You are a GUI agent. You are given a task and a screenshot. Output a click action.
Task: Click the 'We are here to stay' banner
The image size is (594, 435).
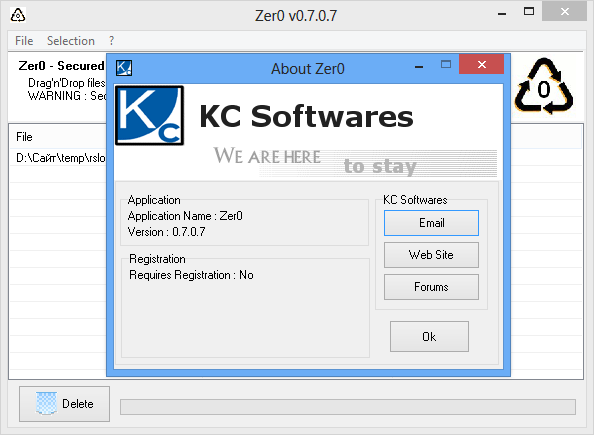coord(355,161)
